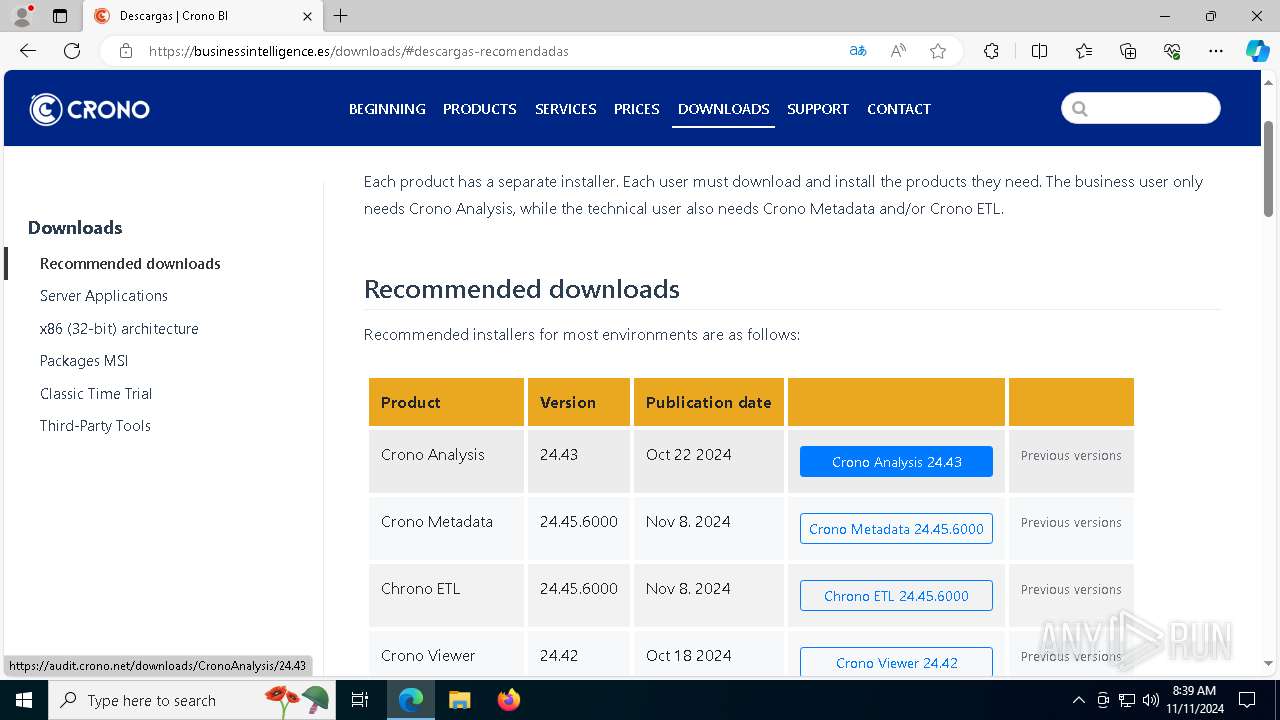Open Microsoft Edge from taskbar
This screenshot has height=720, width=1280.
[411, 700]
